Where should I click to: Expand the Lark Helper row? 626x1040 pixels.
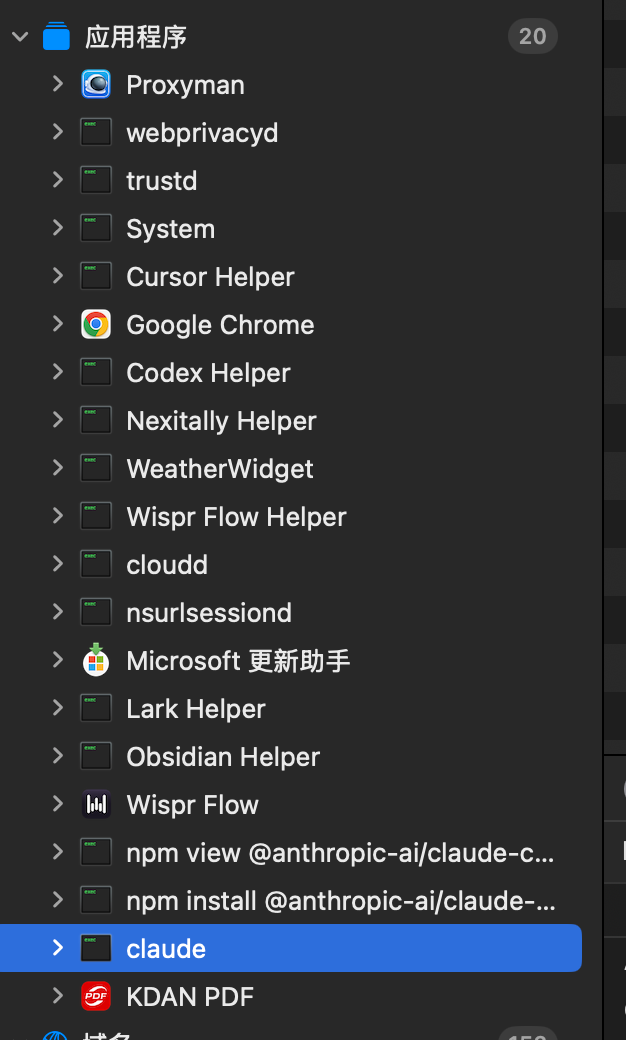pos(58,709)
